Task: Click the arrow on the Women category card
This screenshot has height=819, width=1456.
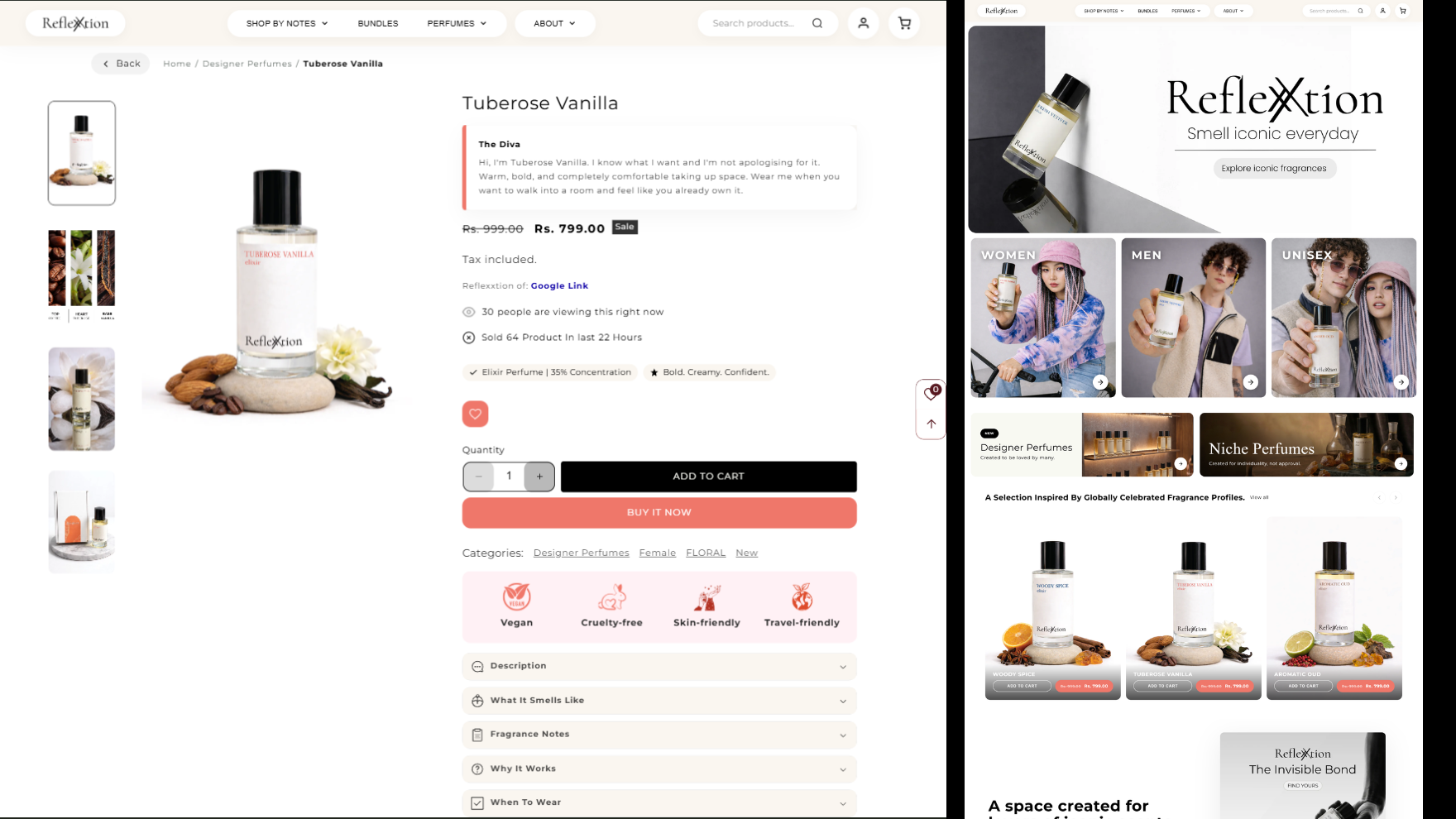Action: (1100, 382)
